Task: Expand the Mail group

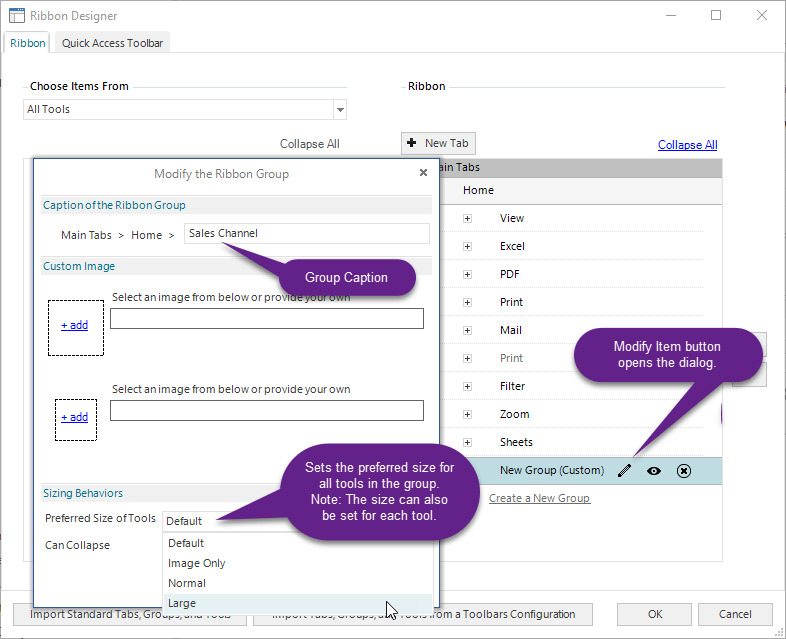Action: [x=467, y=331]
